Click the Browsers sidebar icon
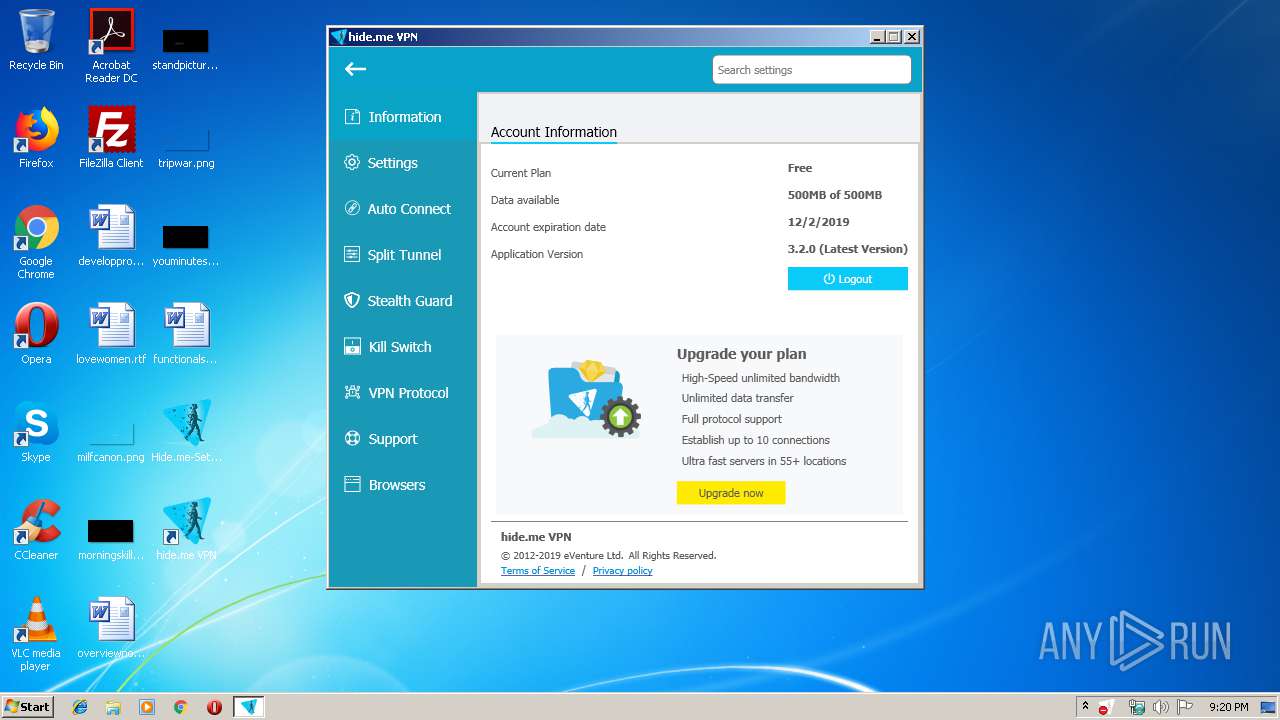 [x=352, y=485]
